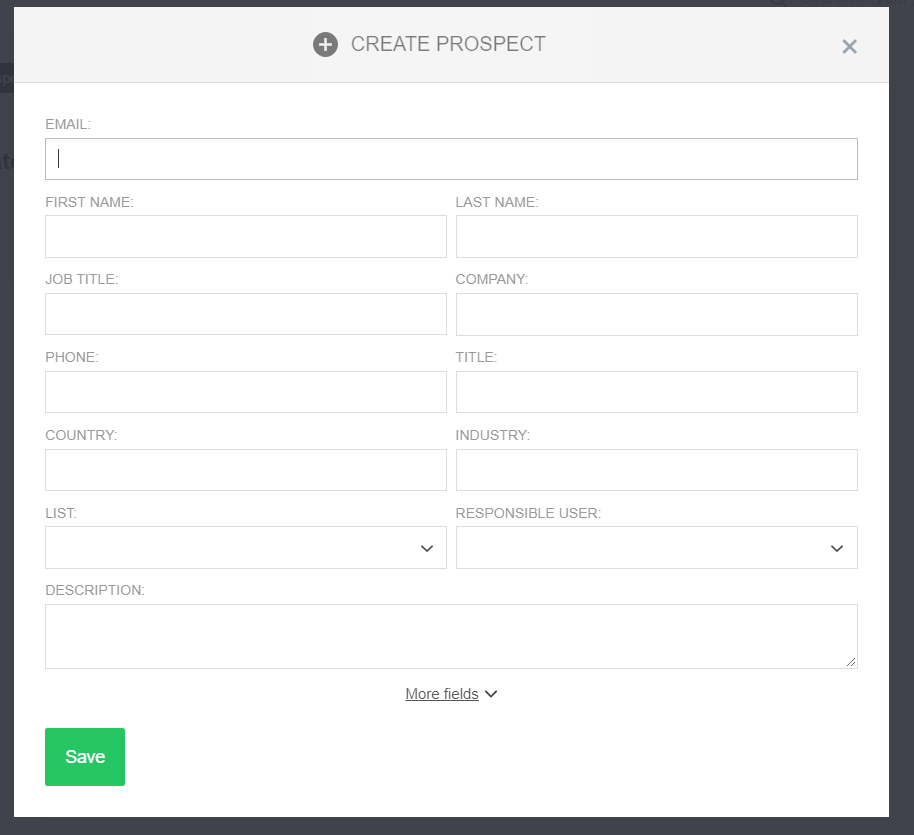Open the List dropdown
914x835 pixels.
coord(245,548)
